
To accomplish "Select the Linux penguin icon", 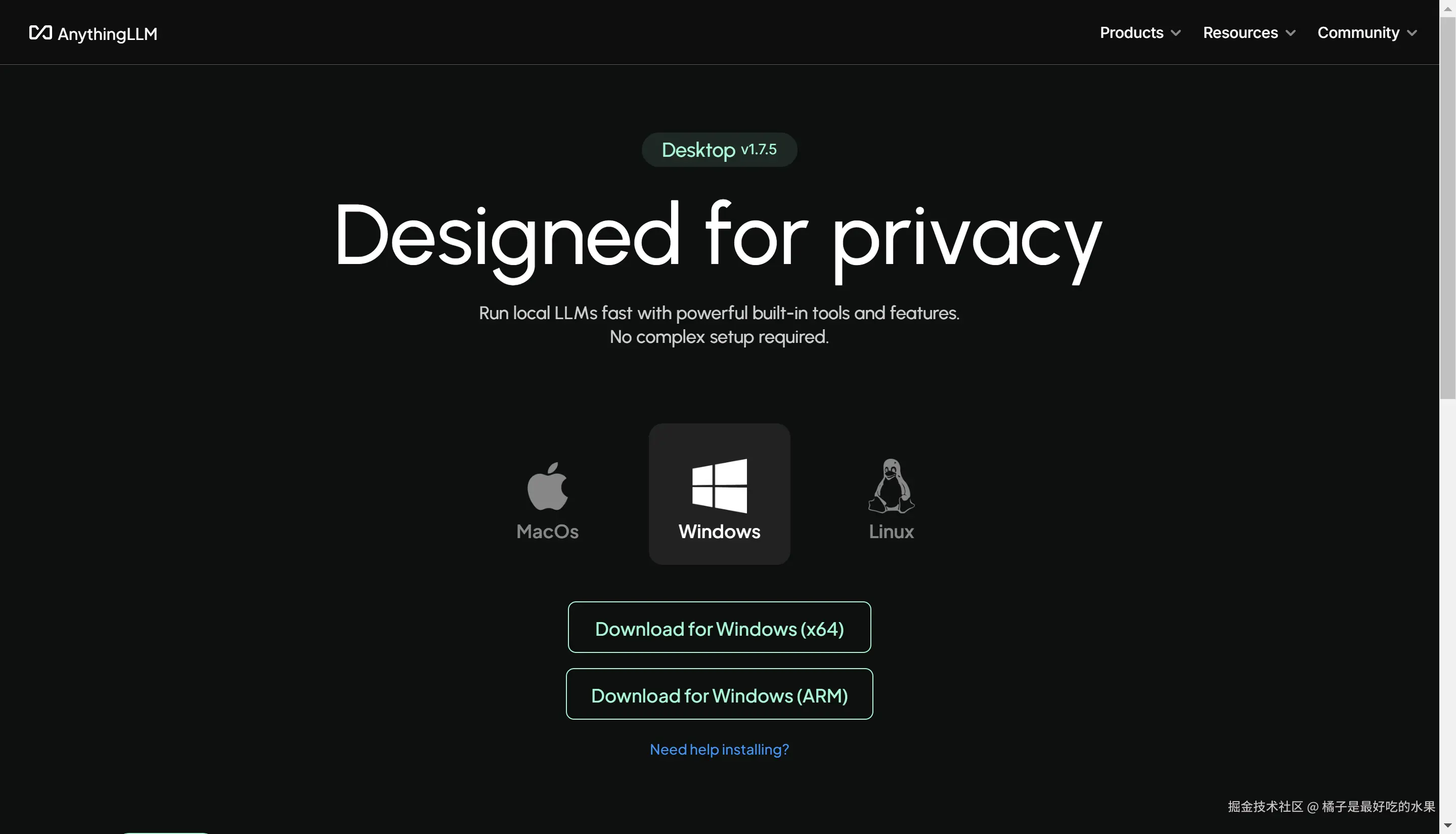I will [891, 486].
